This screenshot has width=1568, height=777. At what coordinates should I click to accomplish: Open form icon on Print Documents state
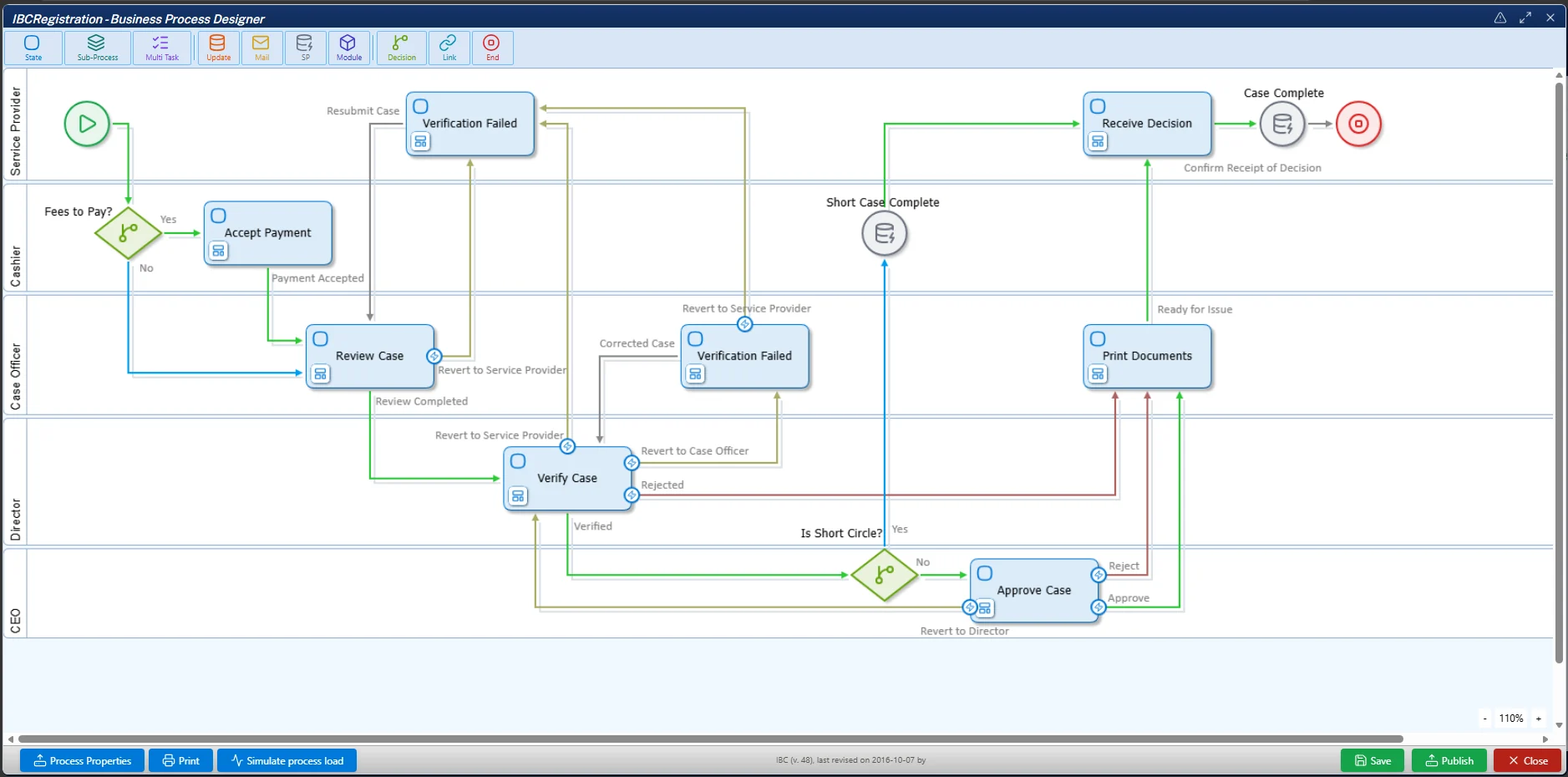1098,373
